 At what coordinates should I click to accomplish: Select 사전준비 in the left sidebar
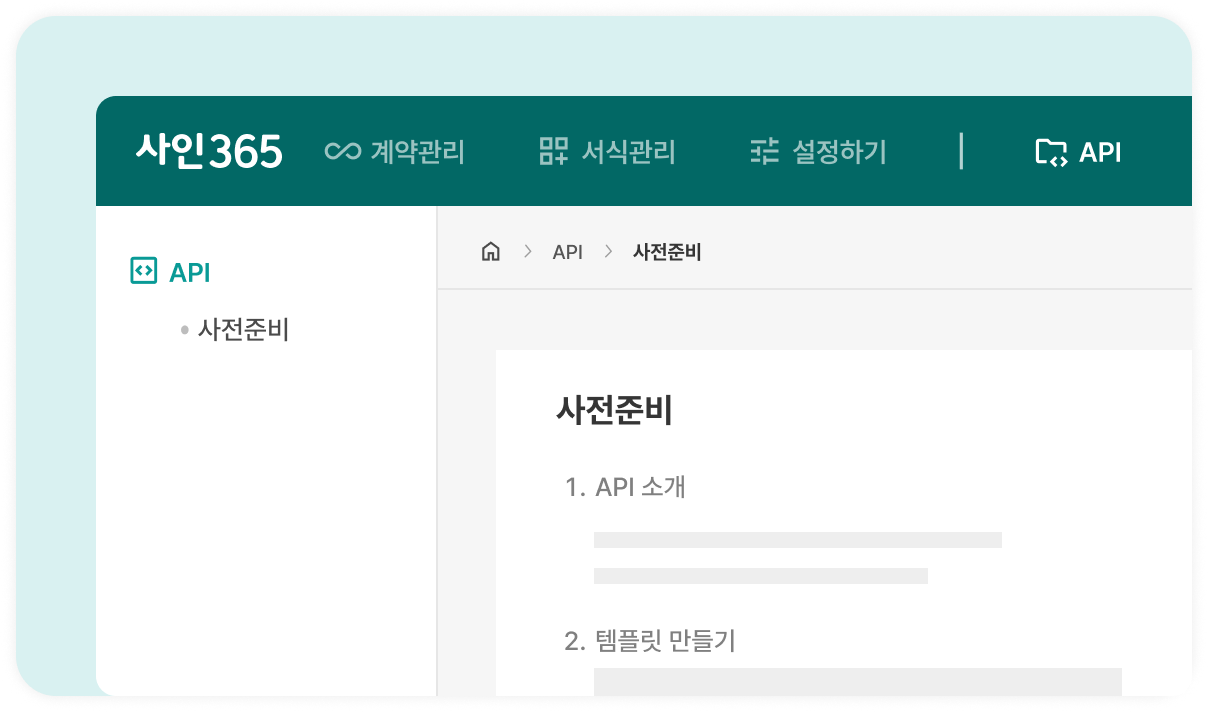242,330
